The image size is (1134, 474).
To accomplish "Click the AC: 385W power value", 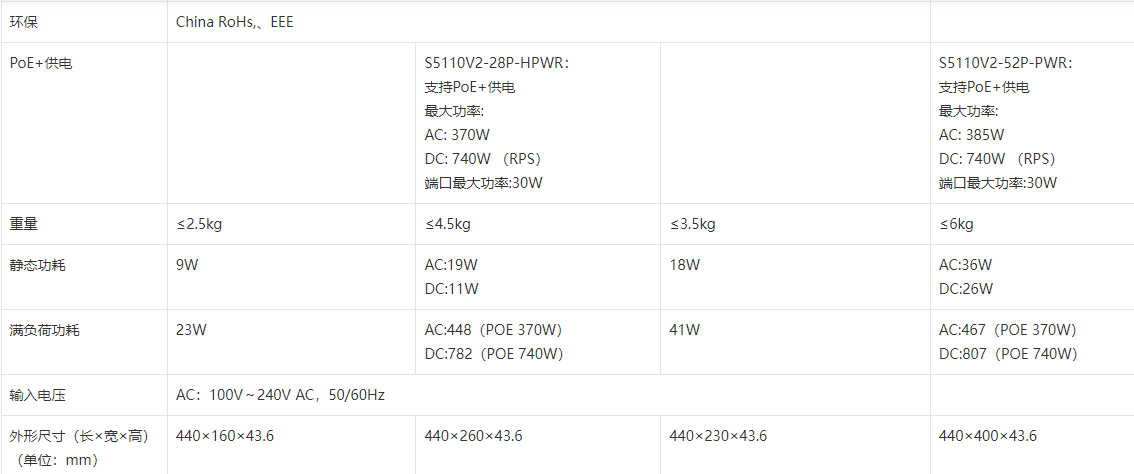I will click(x=971, y=135).
